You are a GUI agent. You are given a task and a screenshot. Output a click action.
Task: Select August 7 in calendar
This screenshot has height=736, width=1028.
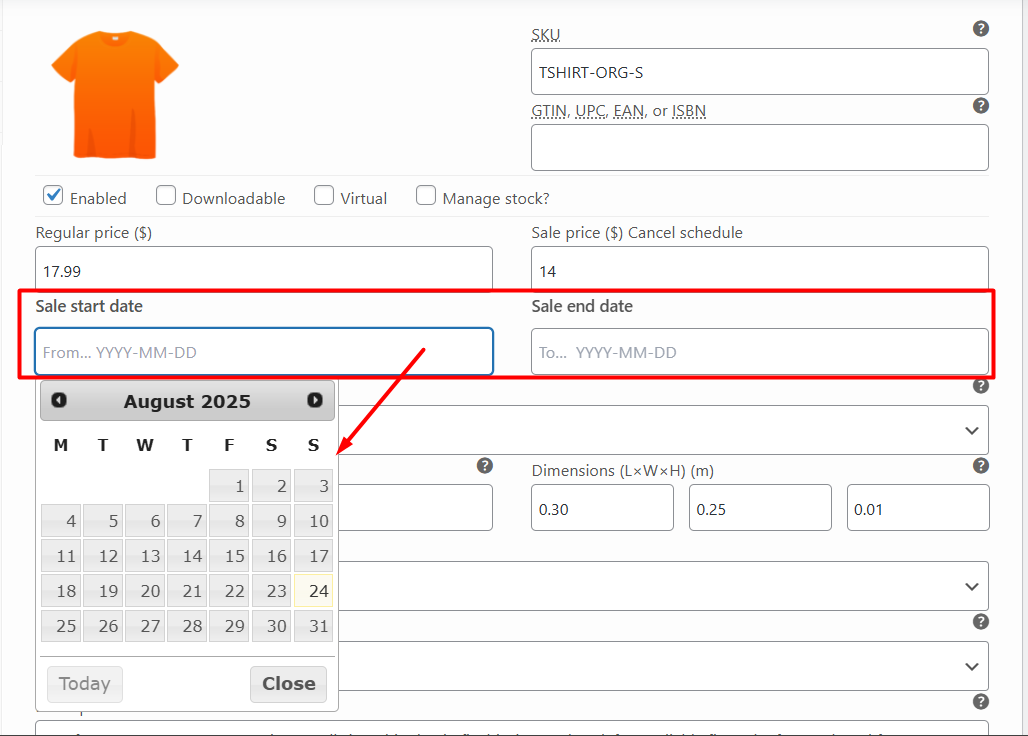click(x=187, y=520)
